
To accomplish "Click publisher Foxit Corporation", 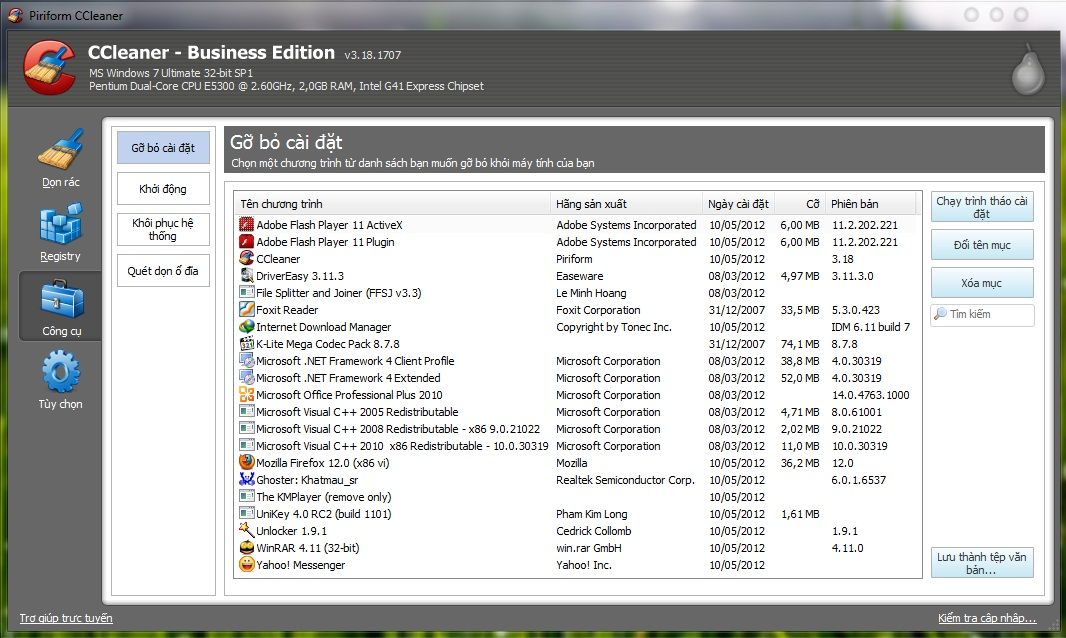I will coord(598,309).
